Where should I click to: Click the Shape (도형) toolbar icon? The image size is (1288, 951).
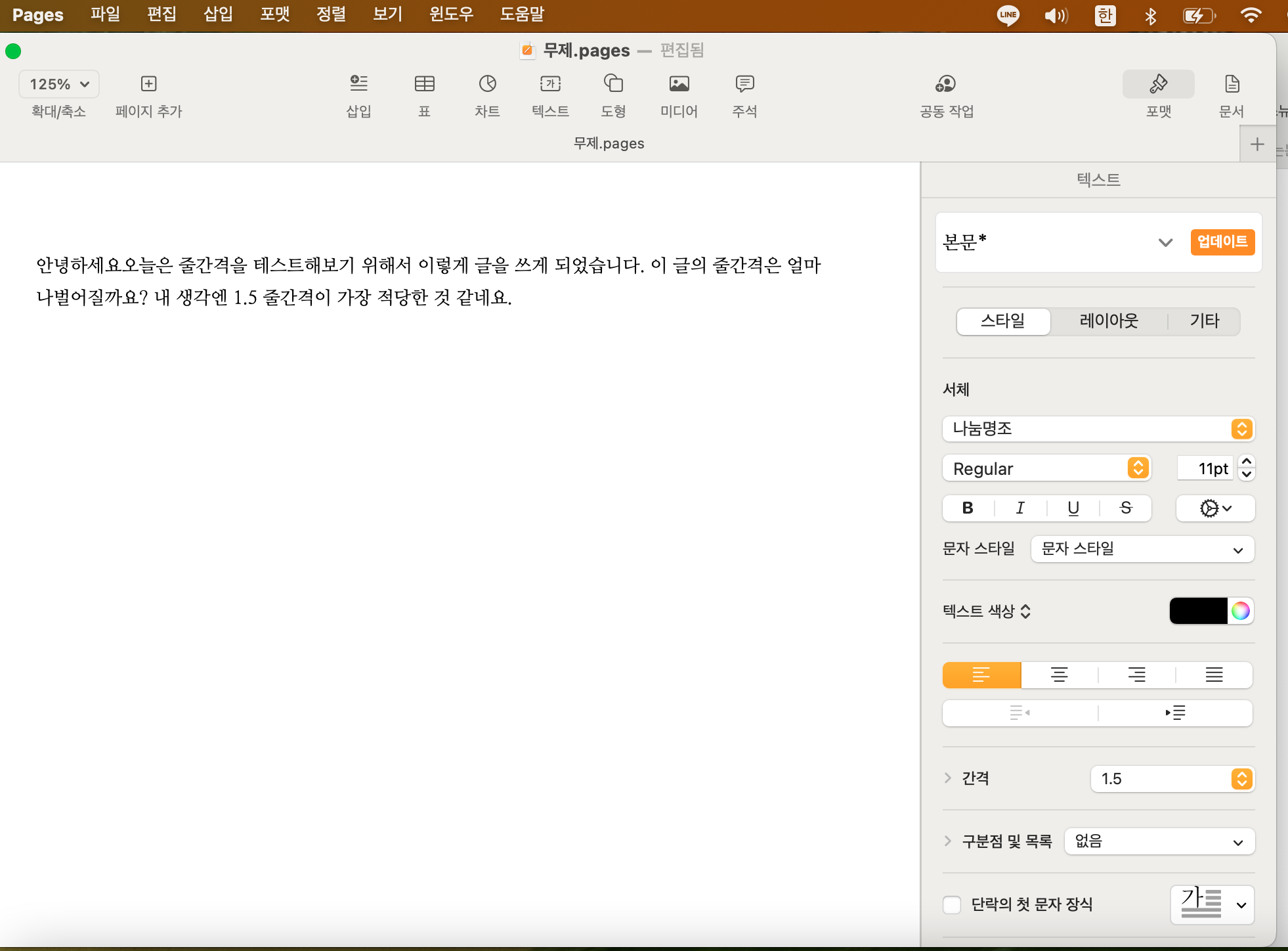click(x=613, y=84)
